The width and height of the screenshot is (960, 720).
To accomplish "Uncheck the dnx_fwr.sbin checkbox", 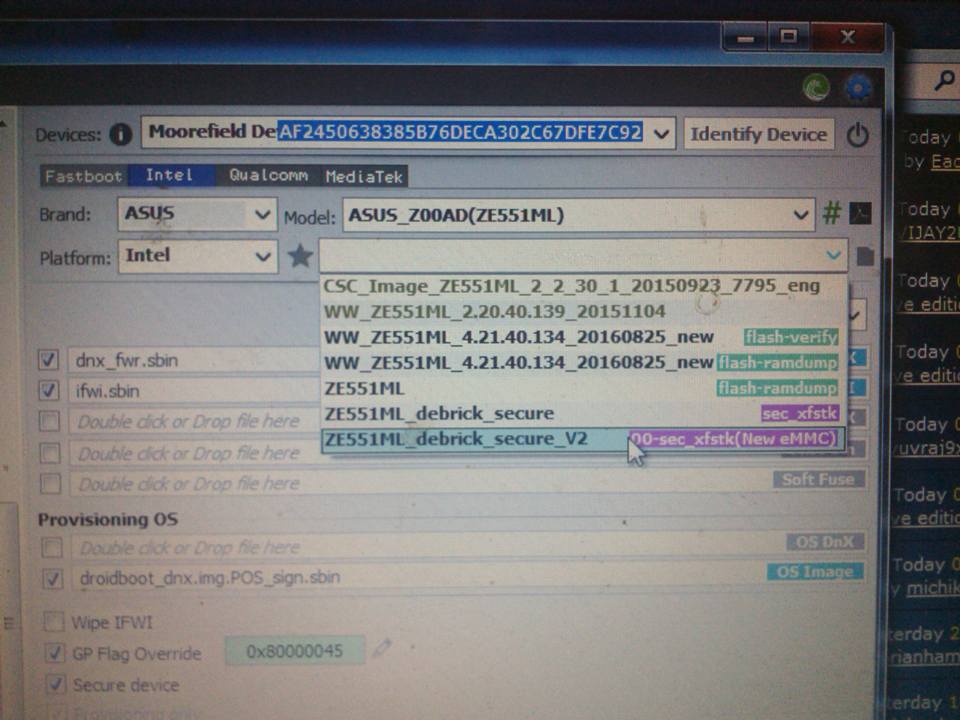I will point(48,359).
